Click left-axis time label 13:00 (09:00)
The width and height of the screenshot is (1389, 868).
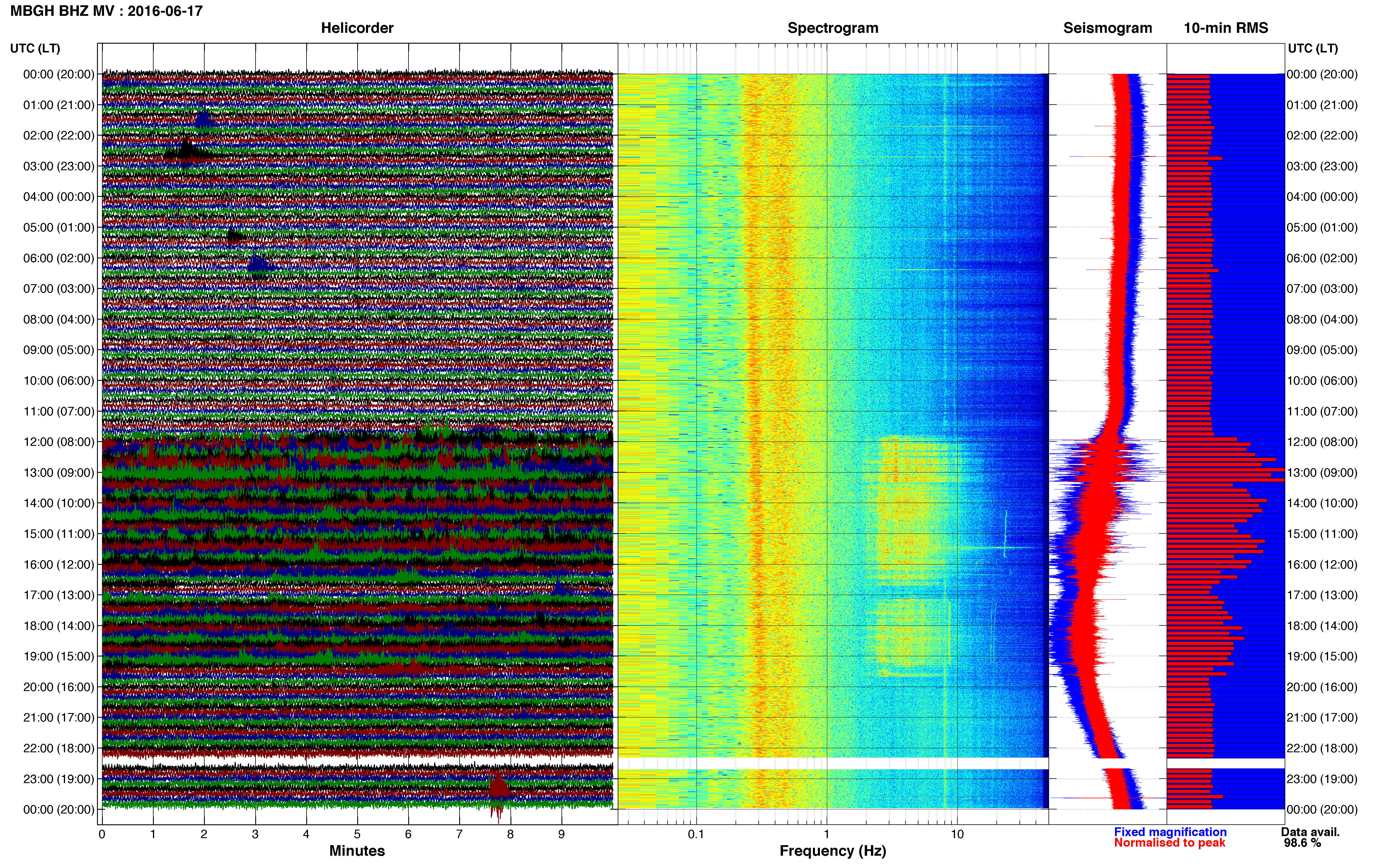tap(59, 473)
